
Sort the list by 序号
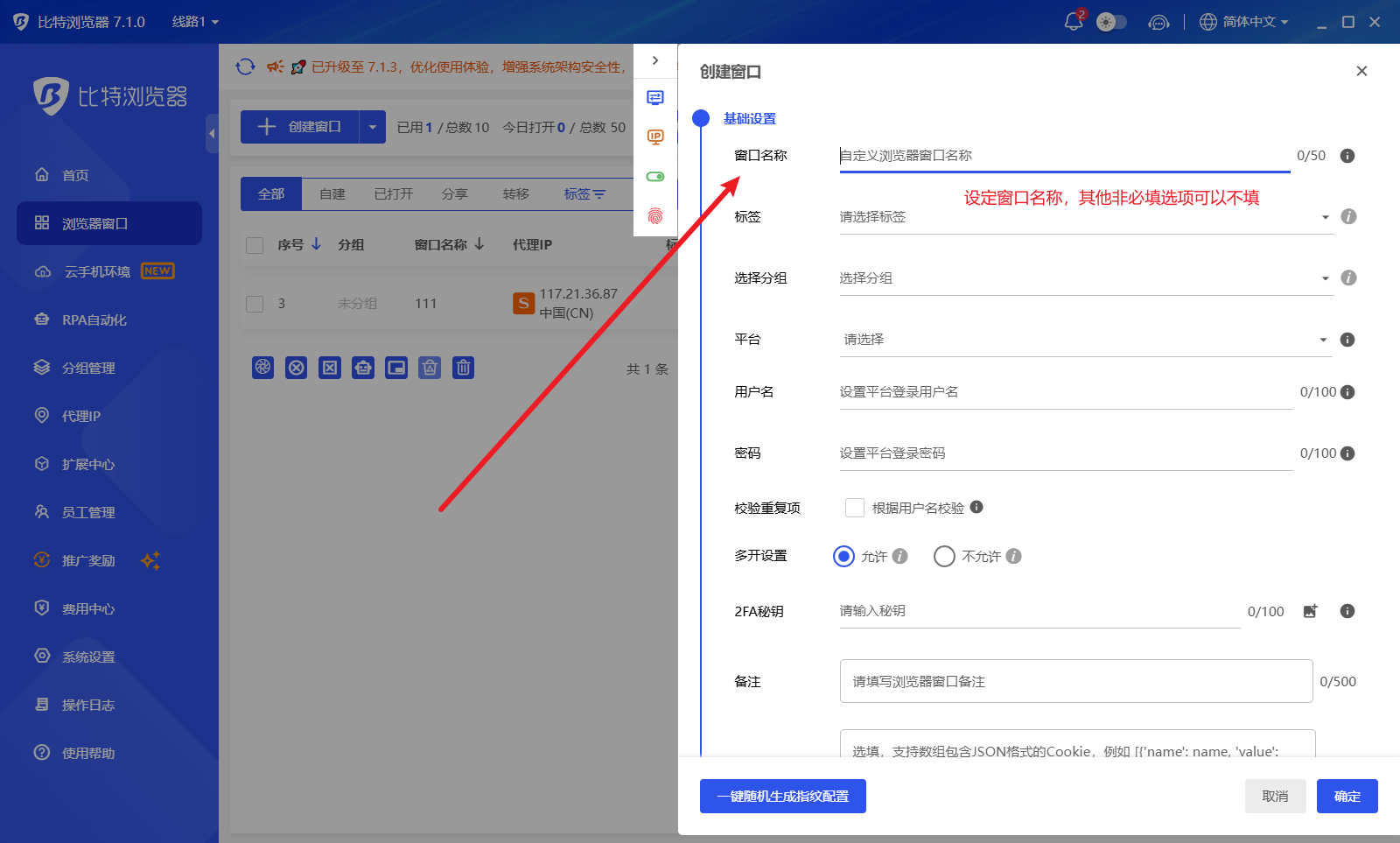[x=299, y=244]
